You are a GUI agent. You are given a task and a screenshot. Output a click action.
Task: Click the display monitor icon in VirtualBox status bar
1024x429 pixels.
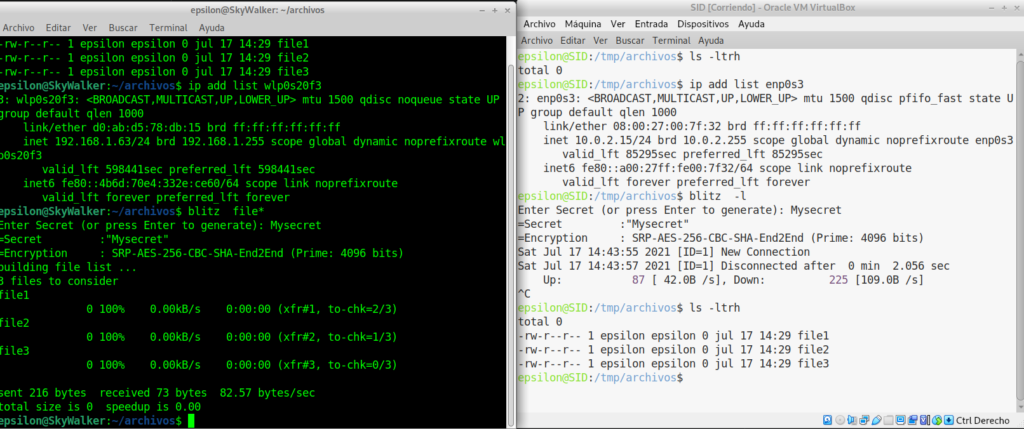[901, 420]
